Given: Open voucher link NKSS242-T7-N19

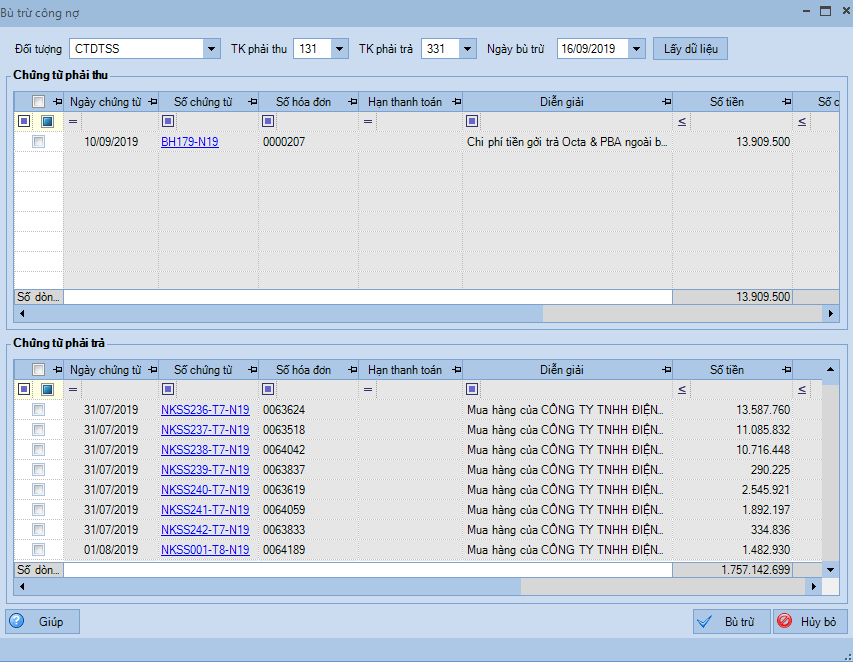Looking at the screenshot, I should tap(205, 530).
